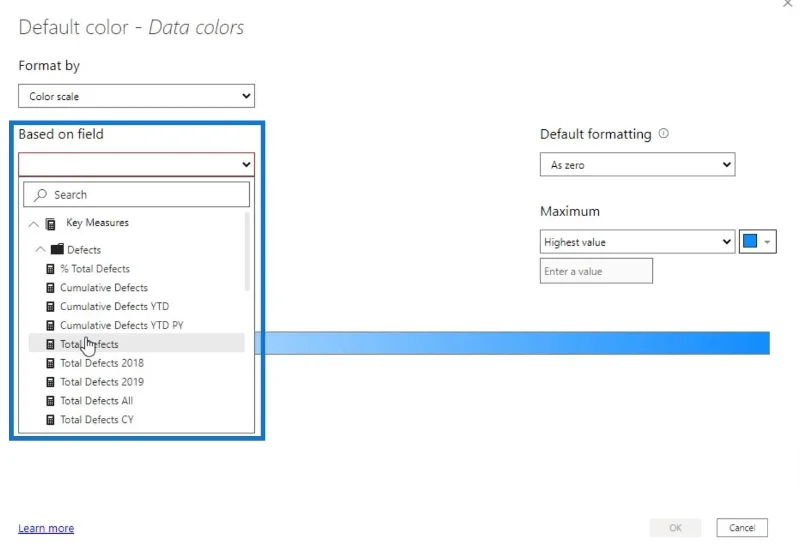Click the calculator icon beside % Total Defects

pos(50,269)
